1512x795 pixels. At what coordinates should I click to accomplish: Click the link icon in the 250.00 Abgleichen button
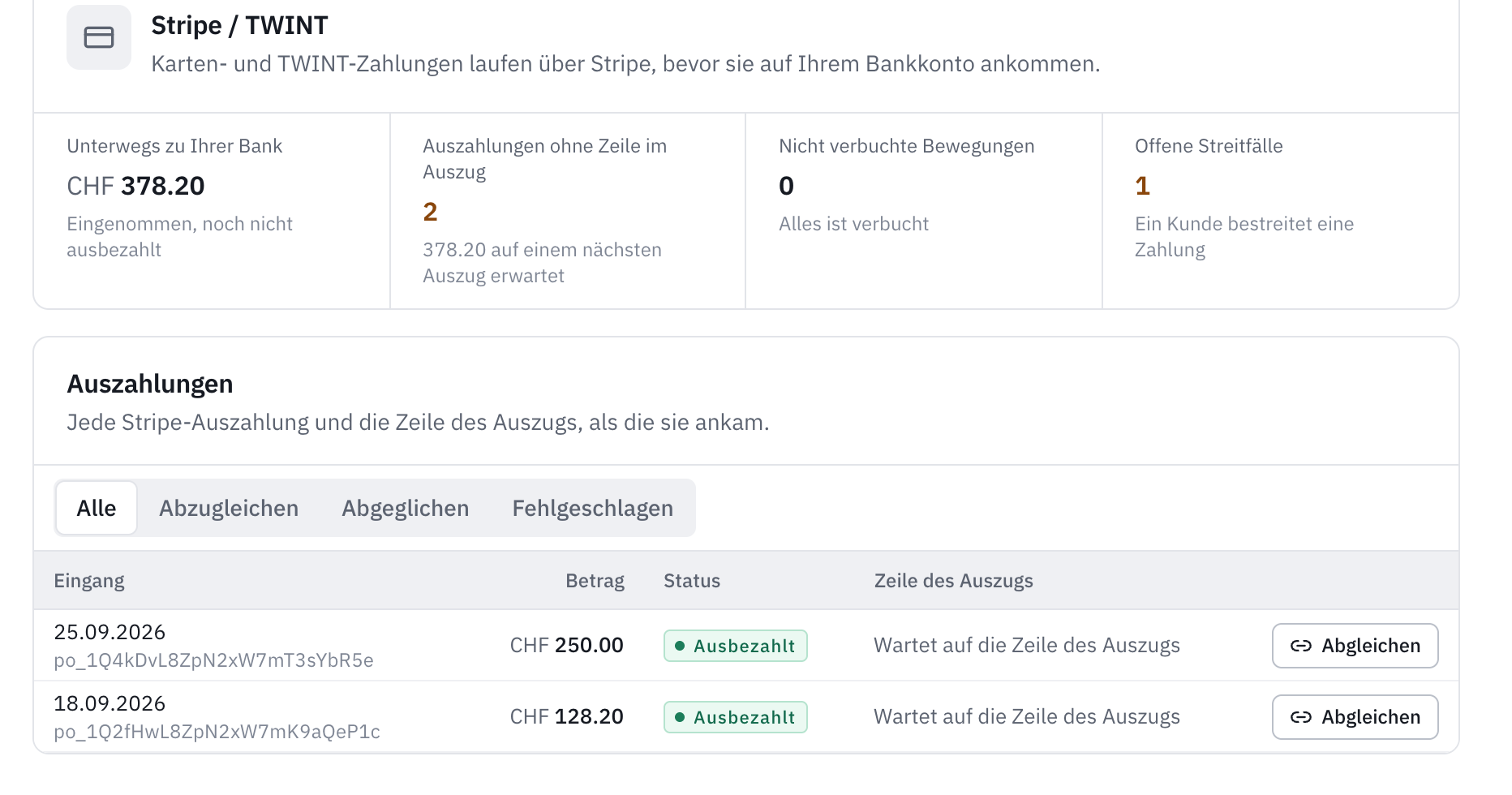point(1301,646)
